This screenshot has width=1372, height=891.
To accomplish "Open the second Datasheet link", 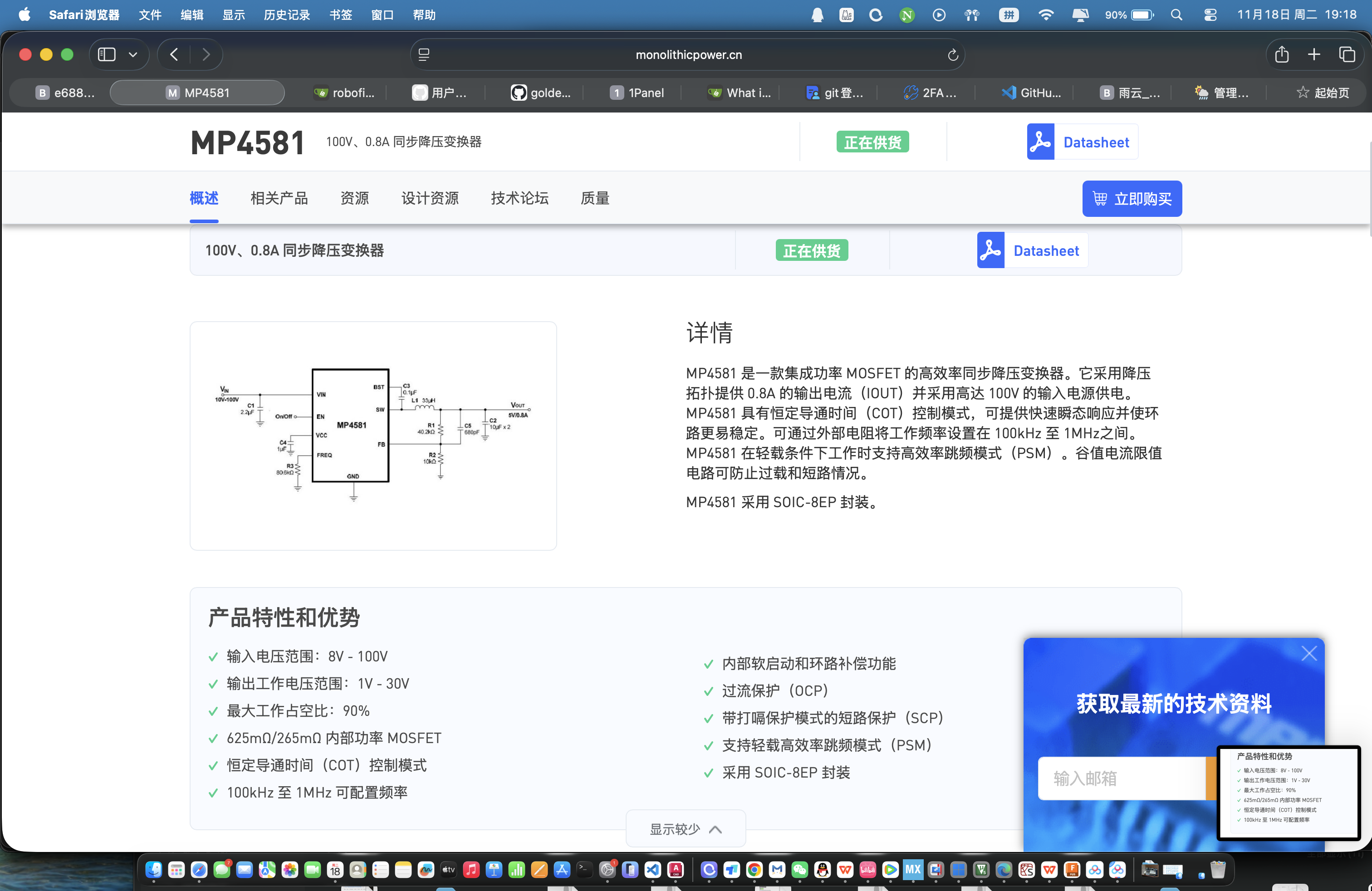I will click(1046, 251).
